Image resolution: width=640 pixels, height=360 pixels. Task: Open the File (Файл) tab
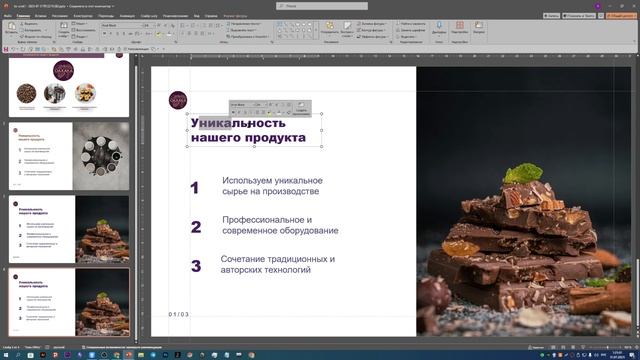(7, 16)
